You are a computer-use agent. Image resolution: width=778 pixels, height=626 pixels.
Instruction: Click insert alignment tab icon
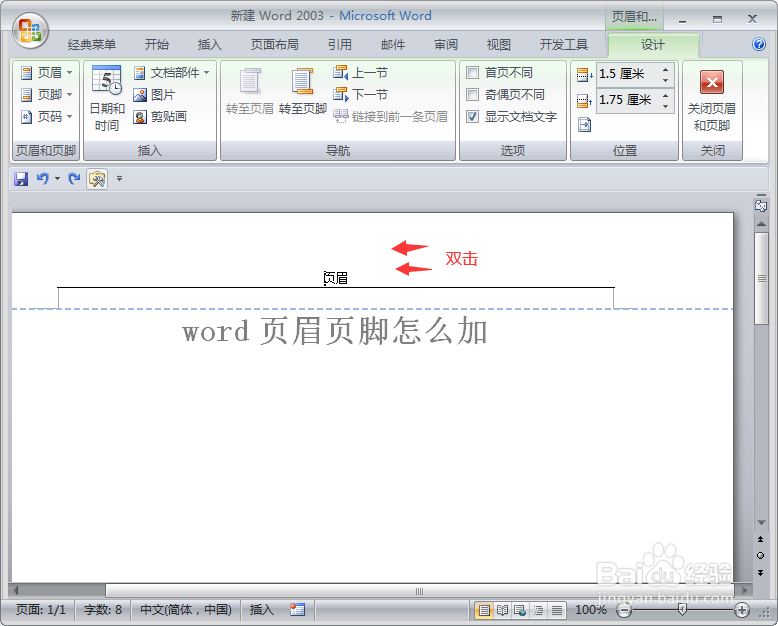point(584,125)
